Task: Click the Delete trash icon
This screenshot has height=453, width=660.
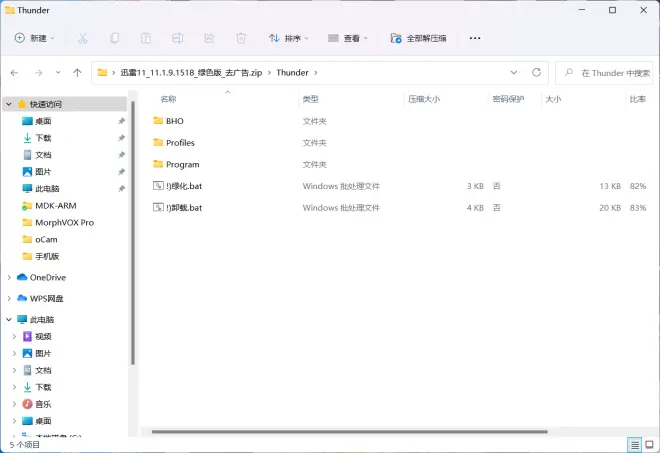Action: pyautogui.click(x=241, y=38)
